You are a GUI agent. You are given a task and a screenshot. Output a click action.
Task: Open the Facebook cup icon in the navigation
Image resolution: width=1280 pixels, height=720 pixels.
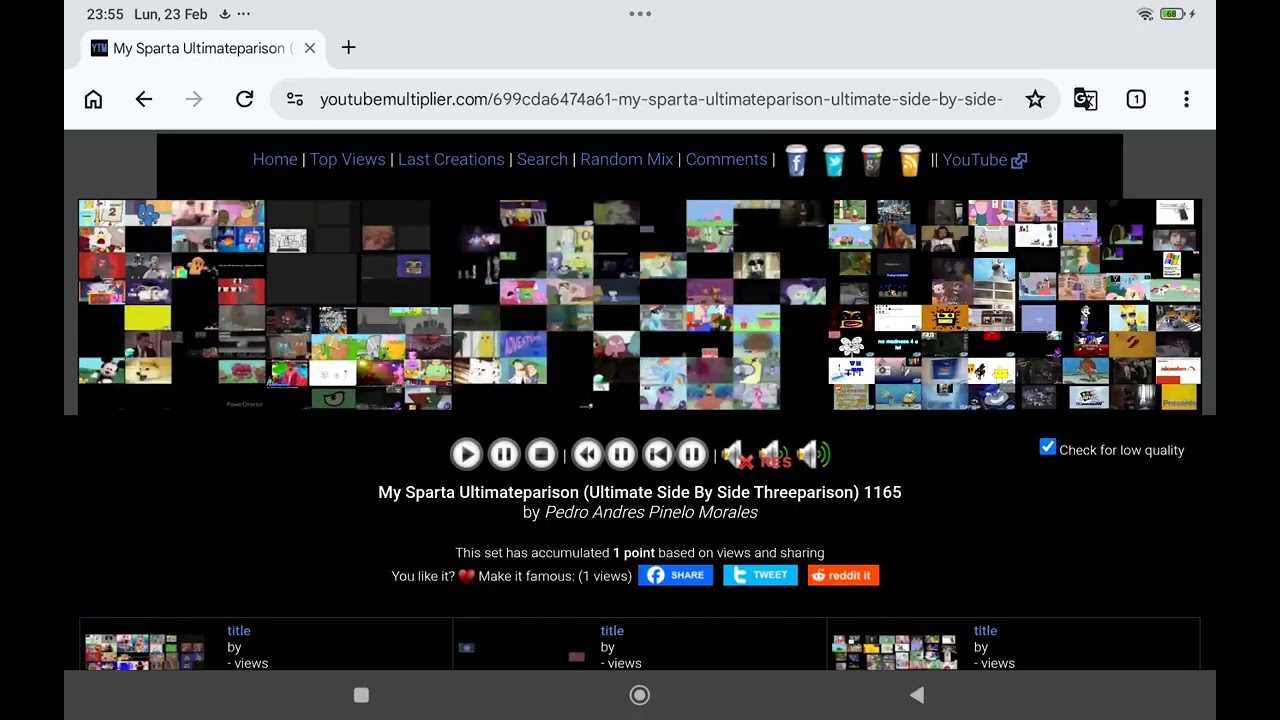click(796, 160)
